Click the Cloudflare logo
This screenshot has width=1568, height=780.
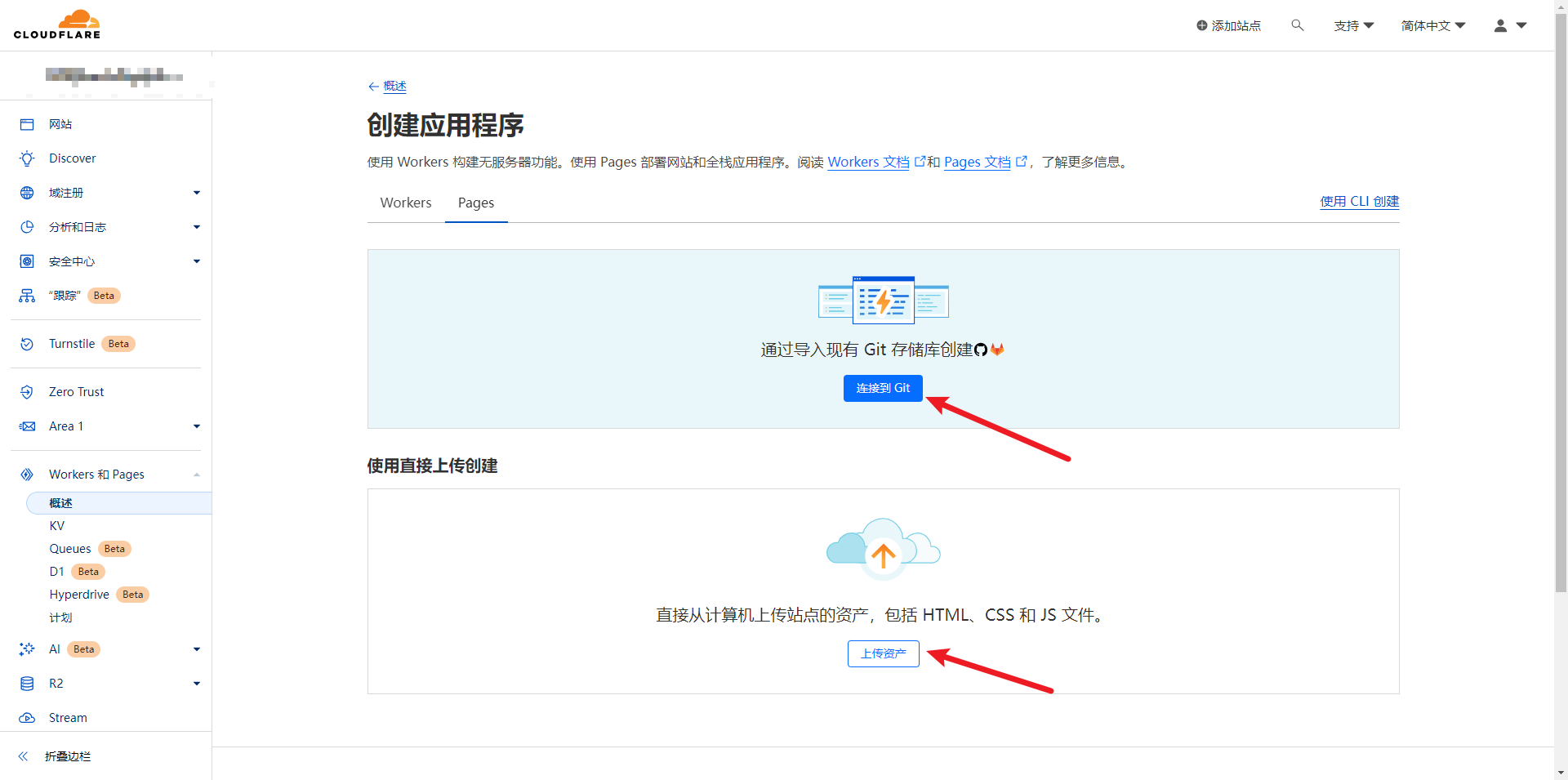tap(57, 25)
